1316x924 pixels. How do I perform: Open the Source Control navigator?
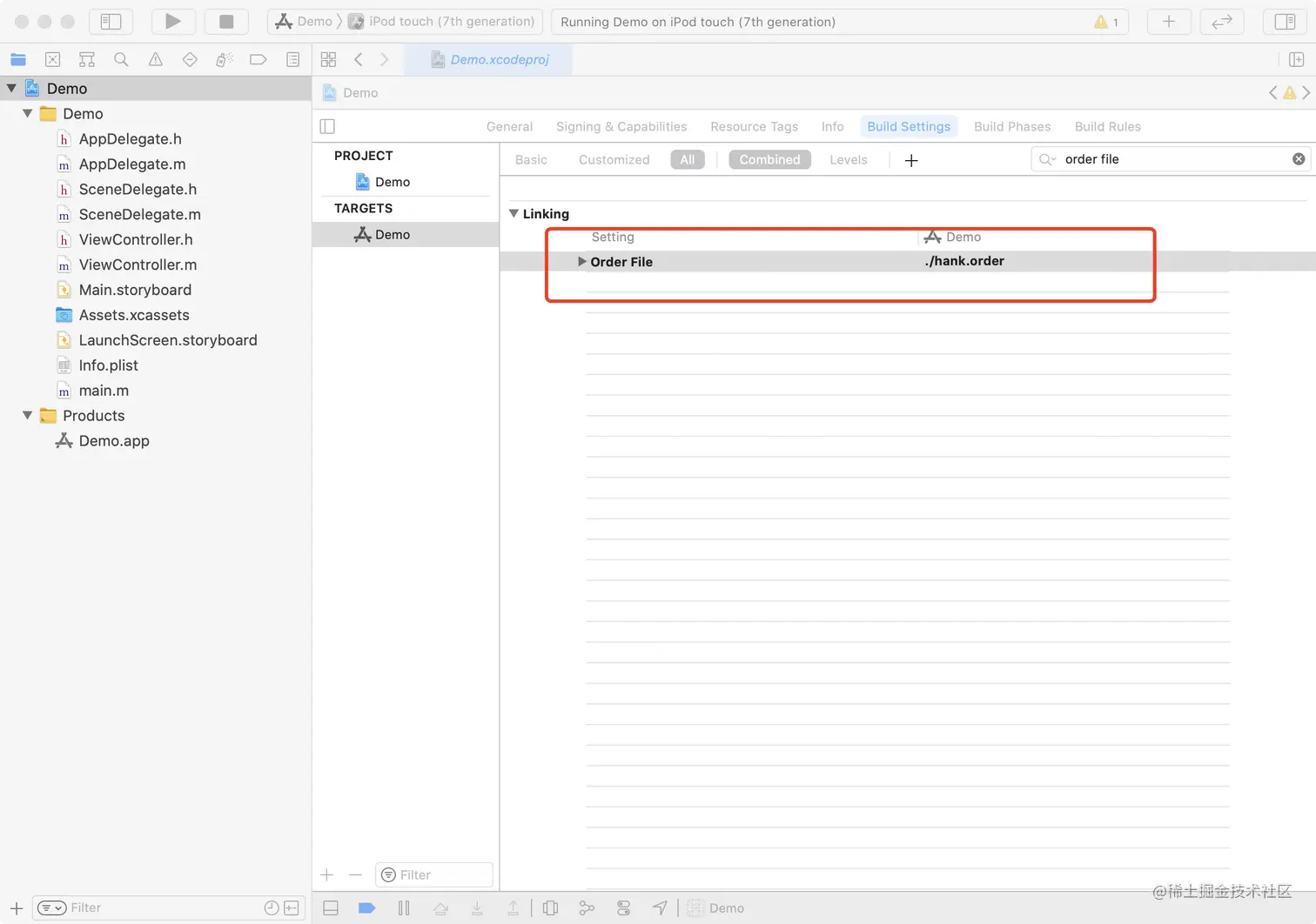pos(52,59)
